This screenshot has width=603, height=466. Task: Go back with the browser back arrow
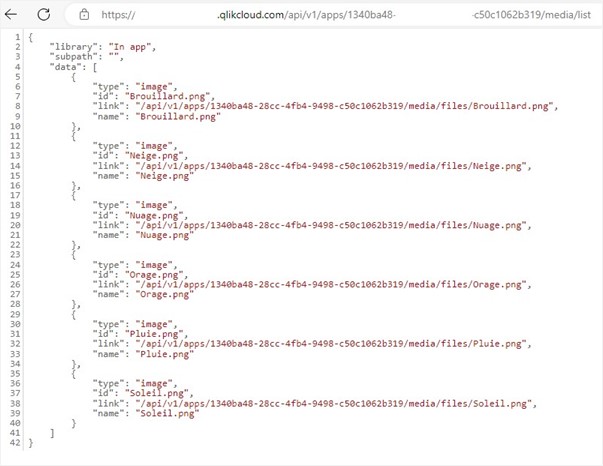[11, 15]
